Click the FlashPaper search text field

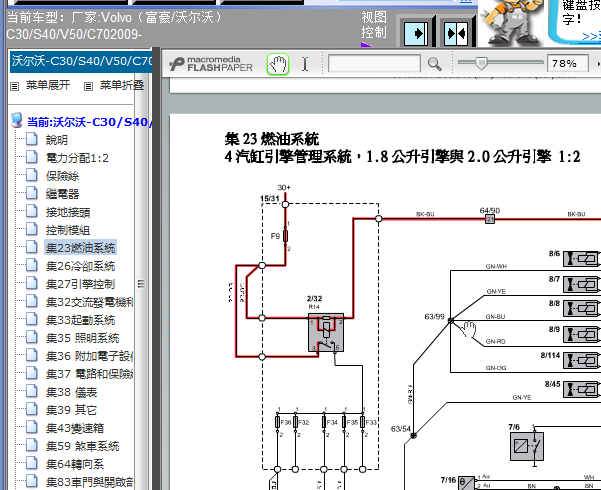coord(374,64)
